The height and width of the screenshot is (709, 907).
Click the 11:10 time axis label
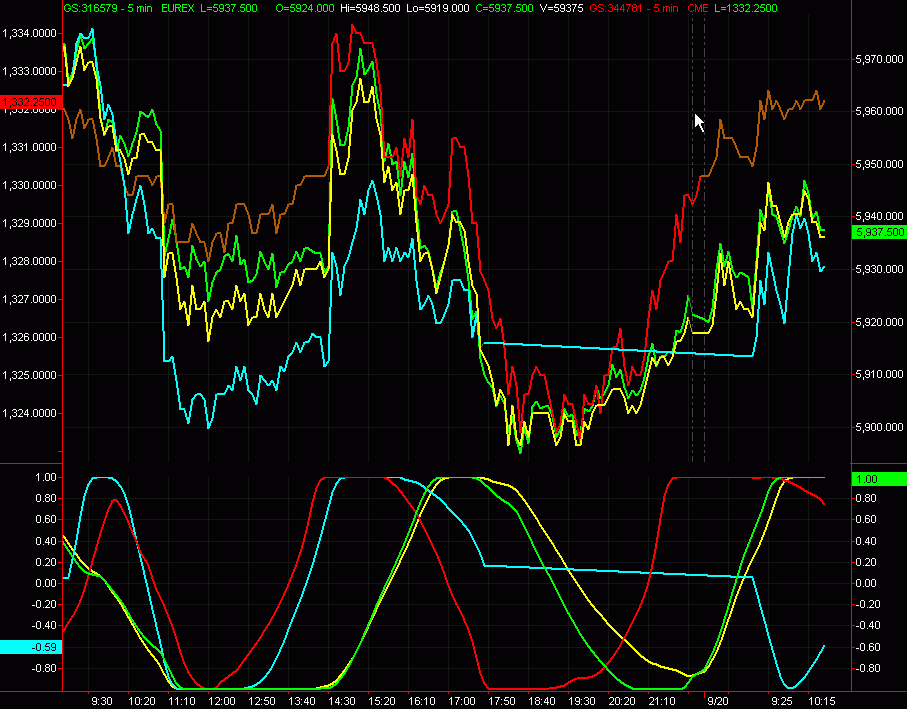click(182, 701)
